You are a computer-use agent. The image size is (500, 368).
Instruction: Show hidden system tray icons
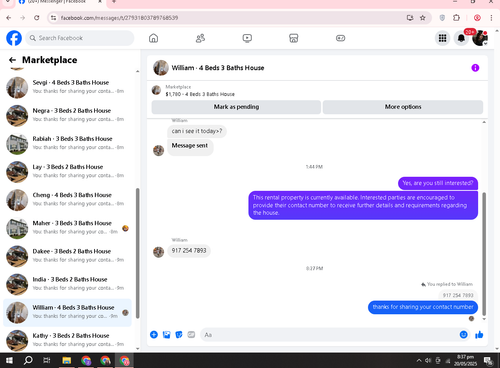tap(419, 360)
